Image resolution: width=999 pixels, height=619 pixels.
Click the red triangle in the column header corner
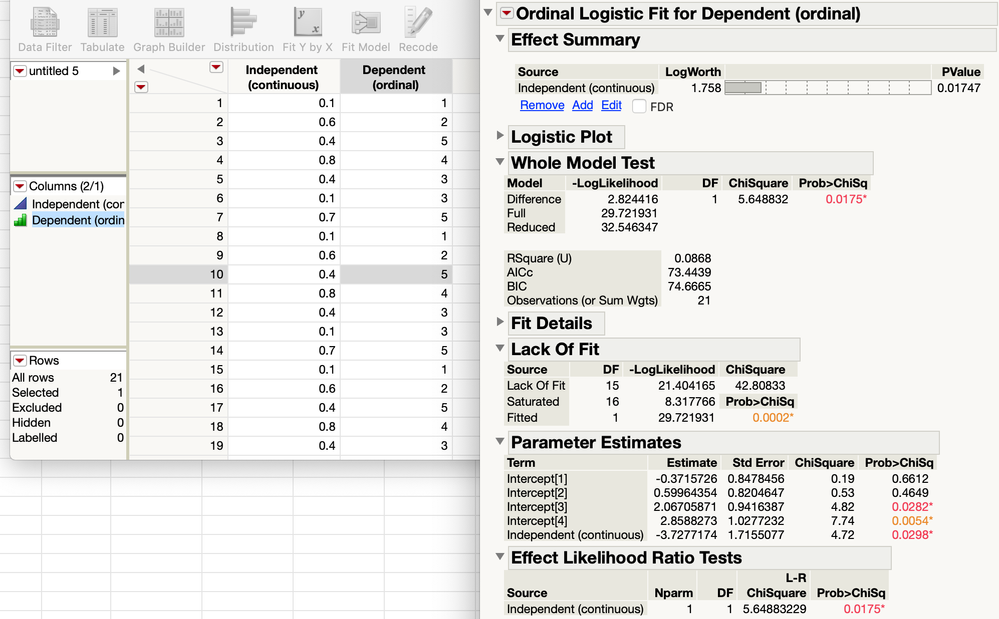[x=216, y=68]
